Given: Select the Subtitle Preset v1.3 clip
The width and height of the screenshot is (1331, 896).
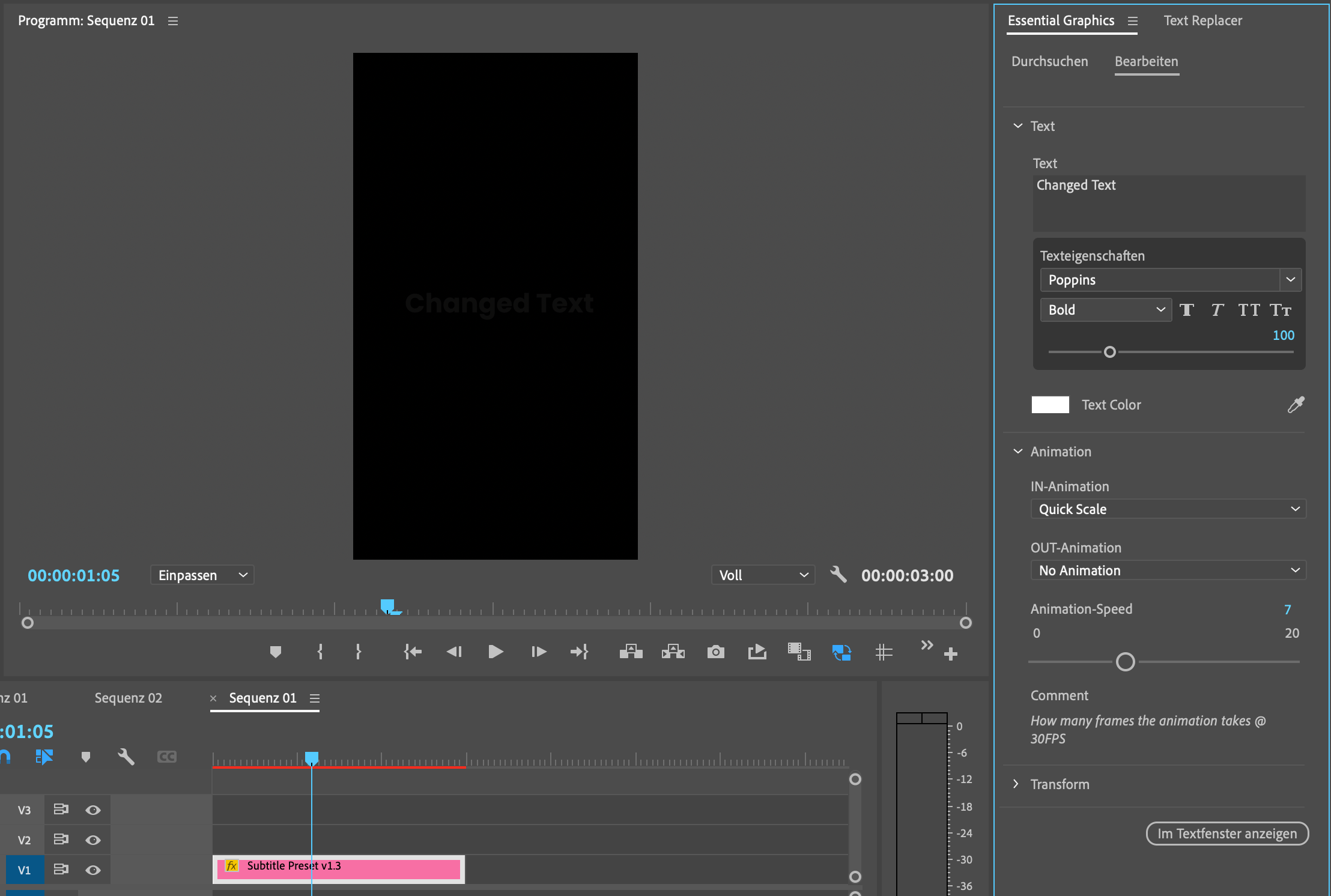Looking at the screenshot, I should coord(338,869).
